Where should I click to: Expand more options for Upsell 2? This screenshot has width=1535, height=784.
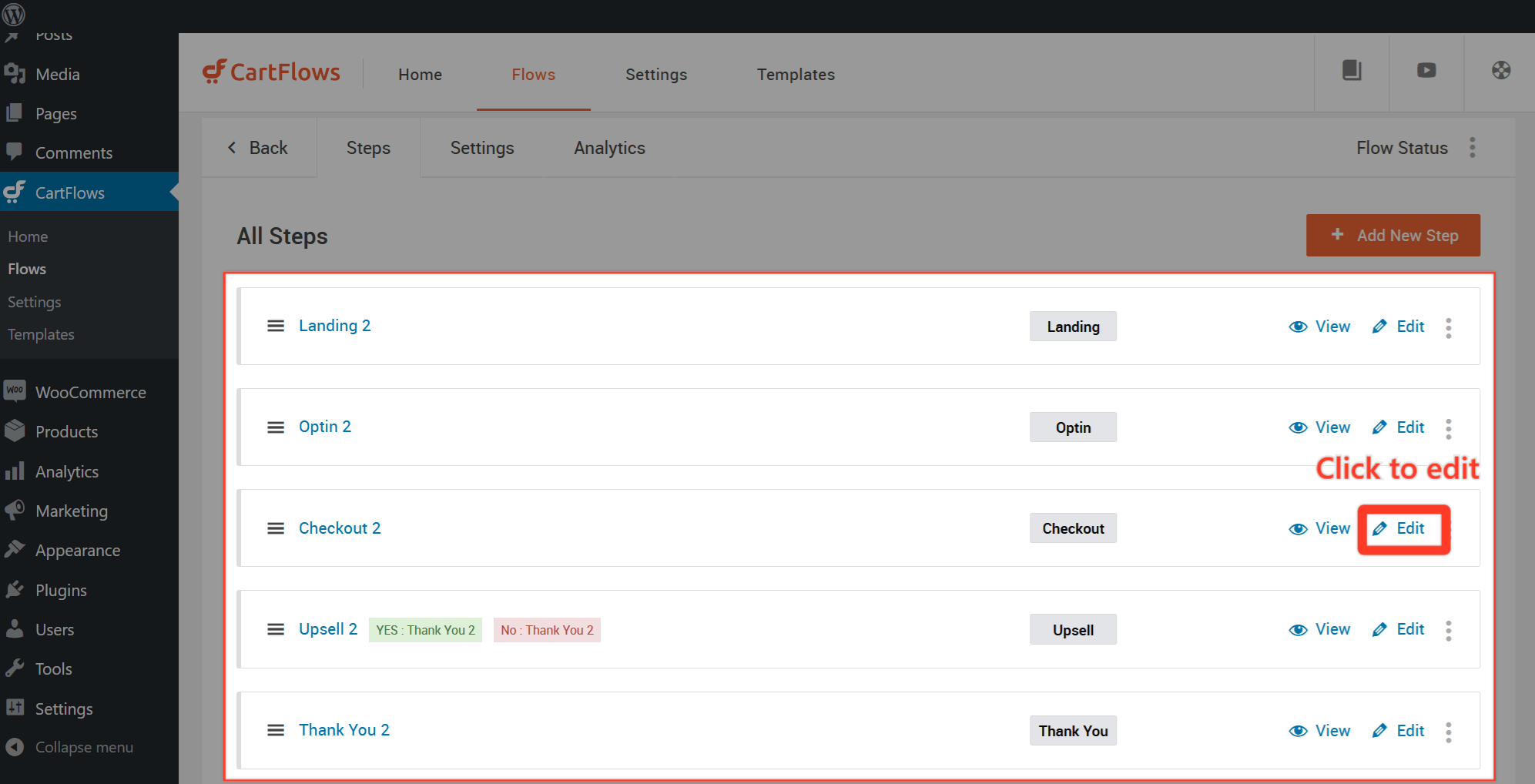pyautogui.click(x=1448, y=631)
